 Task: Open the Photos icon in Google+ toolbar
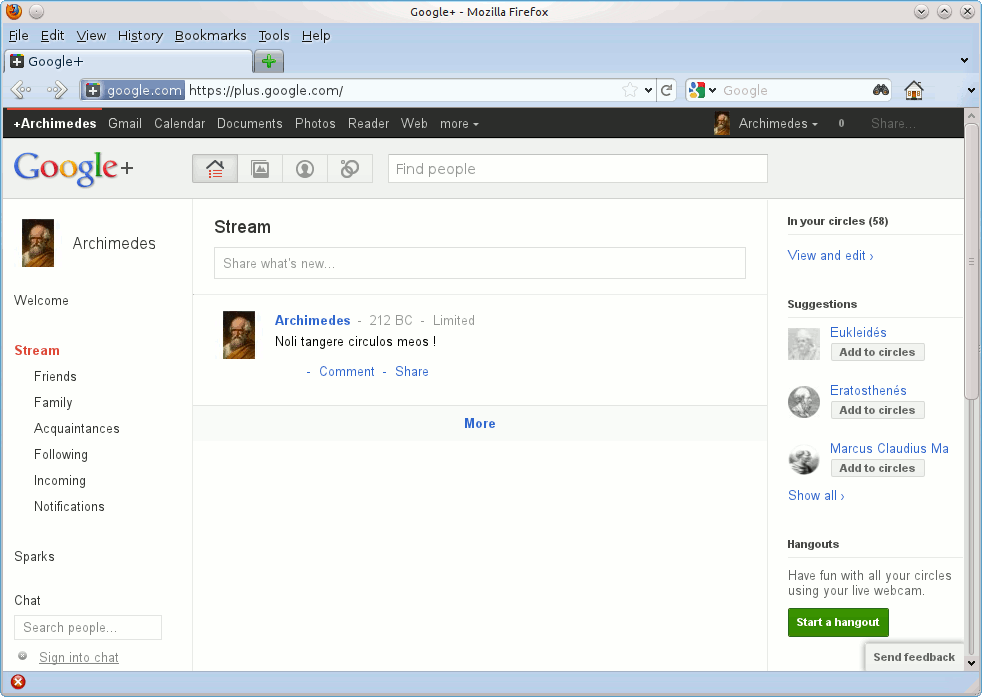click(x=260, y=168)
